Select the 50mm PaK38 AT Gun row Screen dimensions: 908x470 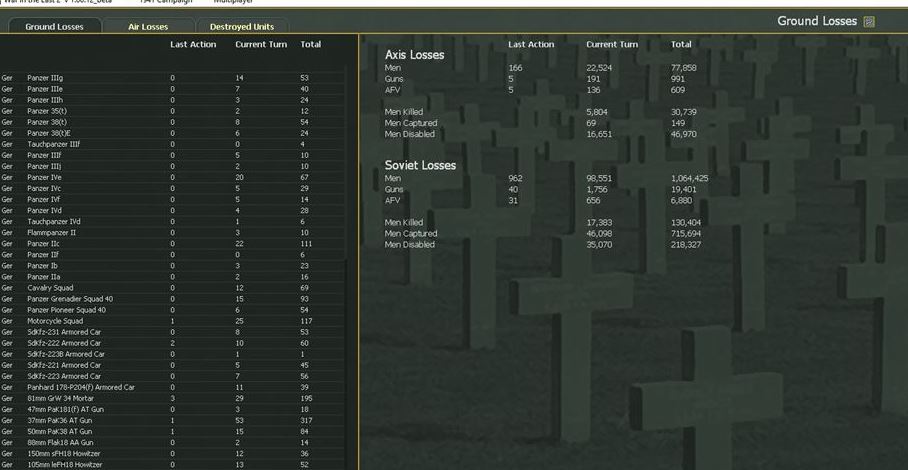[173, 431]
